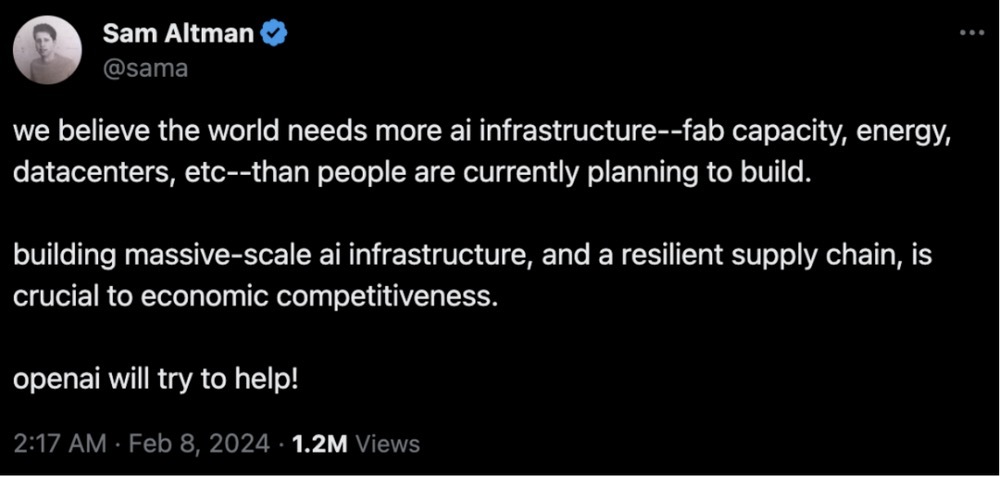The width and height of the screenshot is (1000, 477).
Task: Open the Sam Altman display name link
Action: coord(178,36)
